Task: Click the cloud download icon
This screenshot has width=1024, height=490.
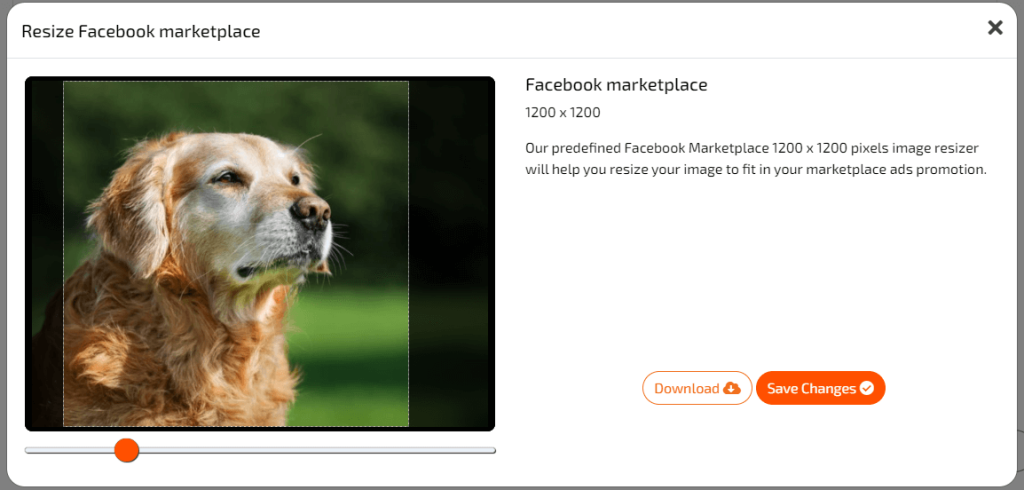Action: [x=731, y=388]
